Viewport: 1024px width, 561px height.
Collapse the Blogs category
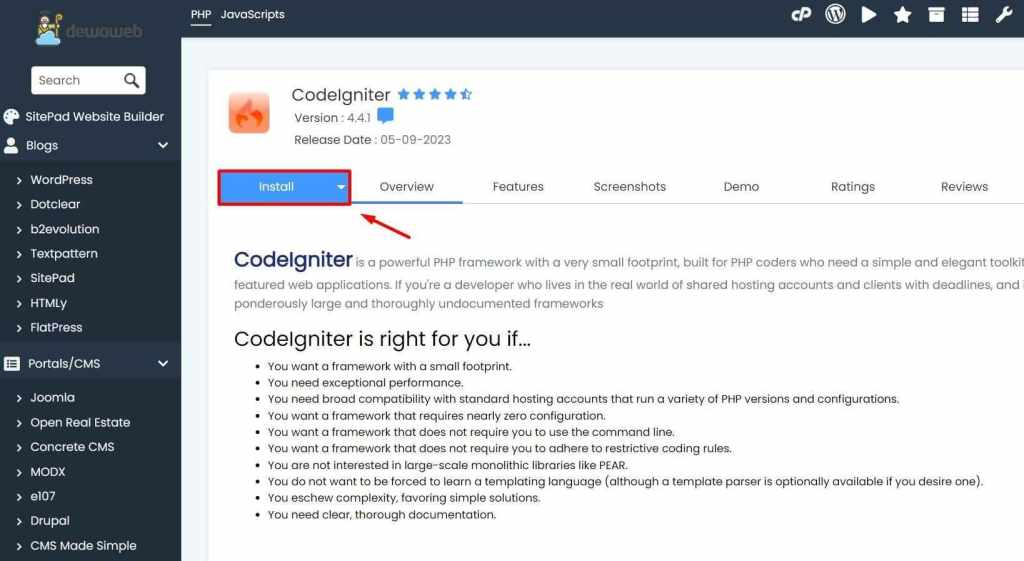pos(163,145)
